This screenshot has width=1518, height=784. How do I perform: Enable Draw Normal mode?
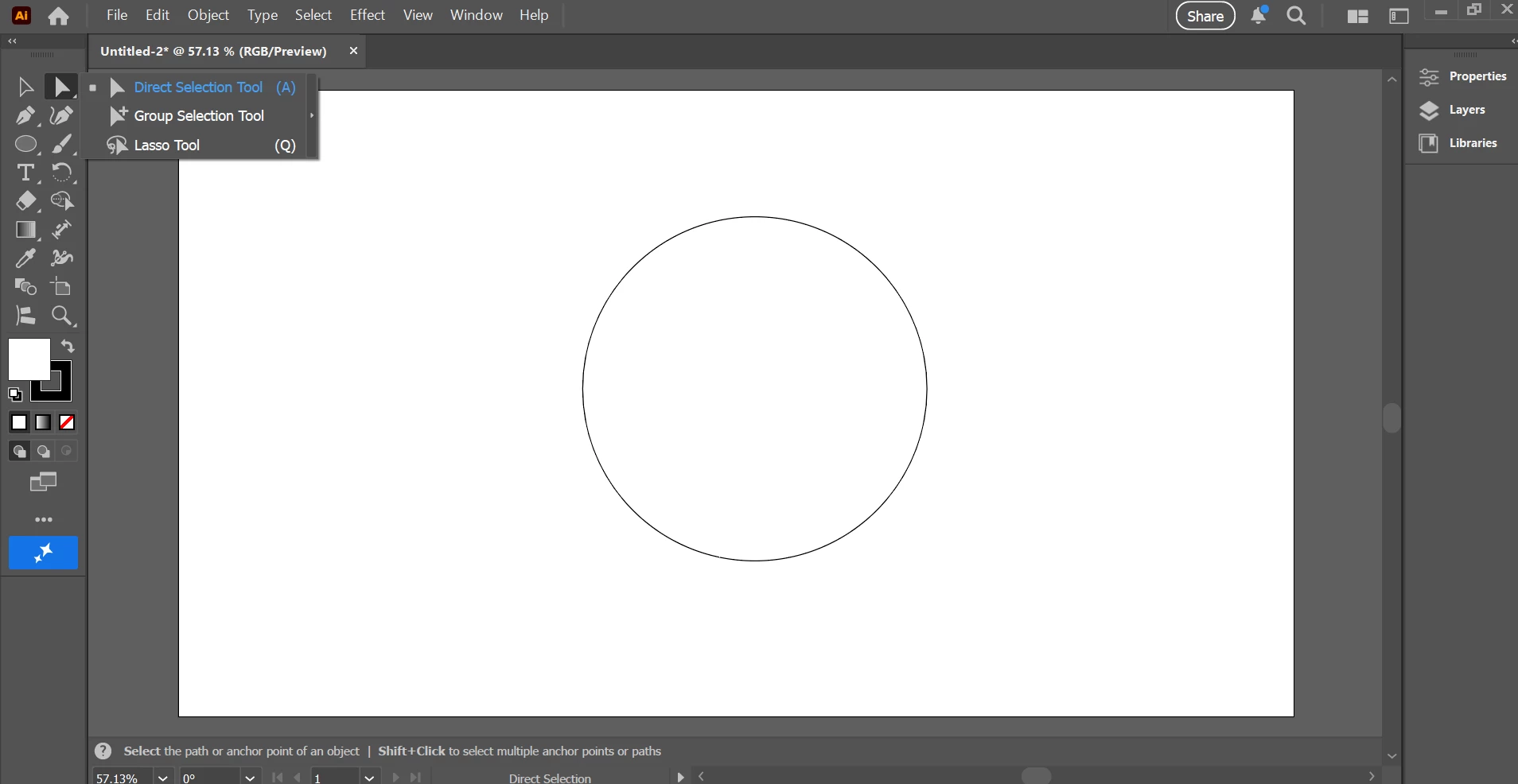tap(19, 452)
